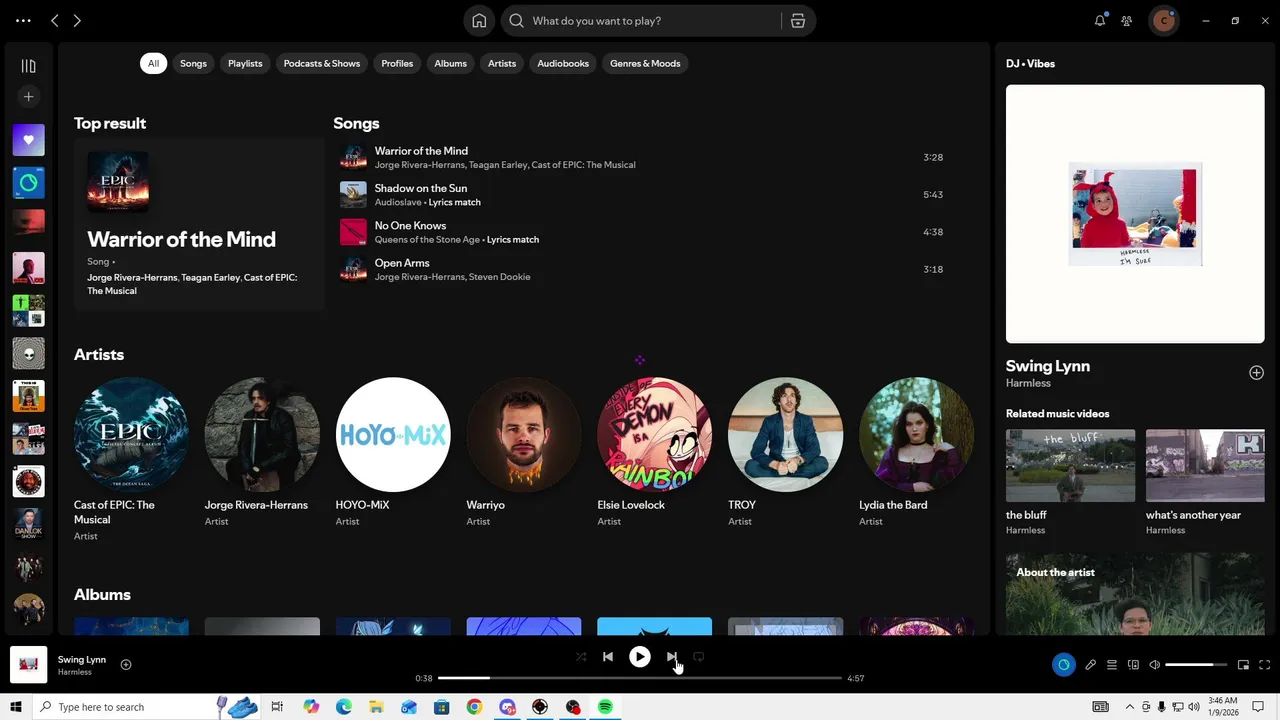Create a playlist with sidebar plus icon
Viewport: 1280px width, 720px height.
28,97
